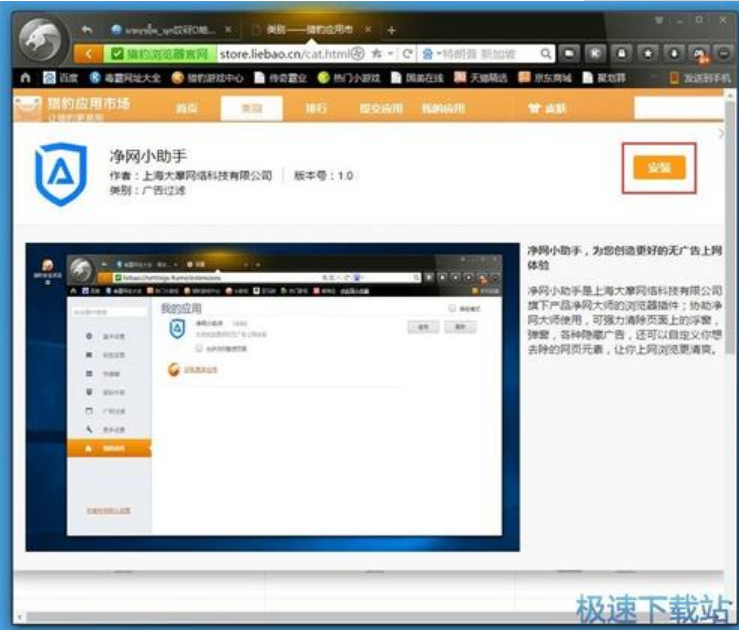Open the app screenshot preview image
This screenshot has height=630, width=739.
coord(272,397)
